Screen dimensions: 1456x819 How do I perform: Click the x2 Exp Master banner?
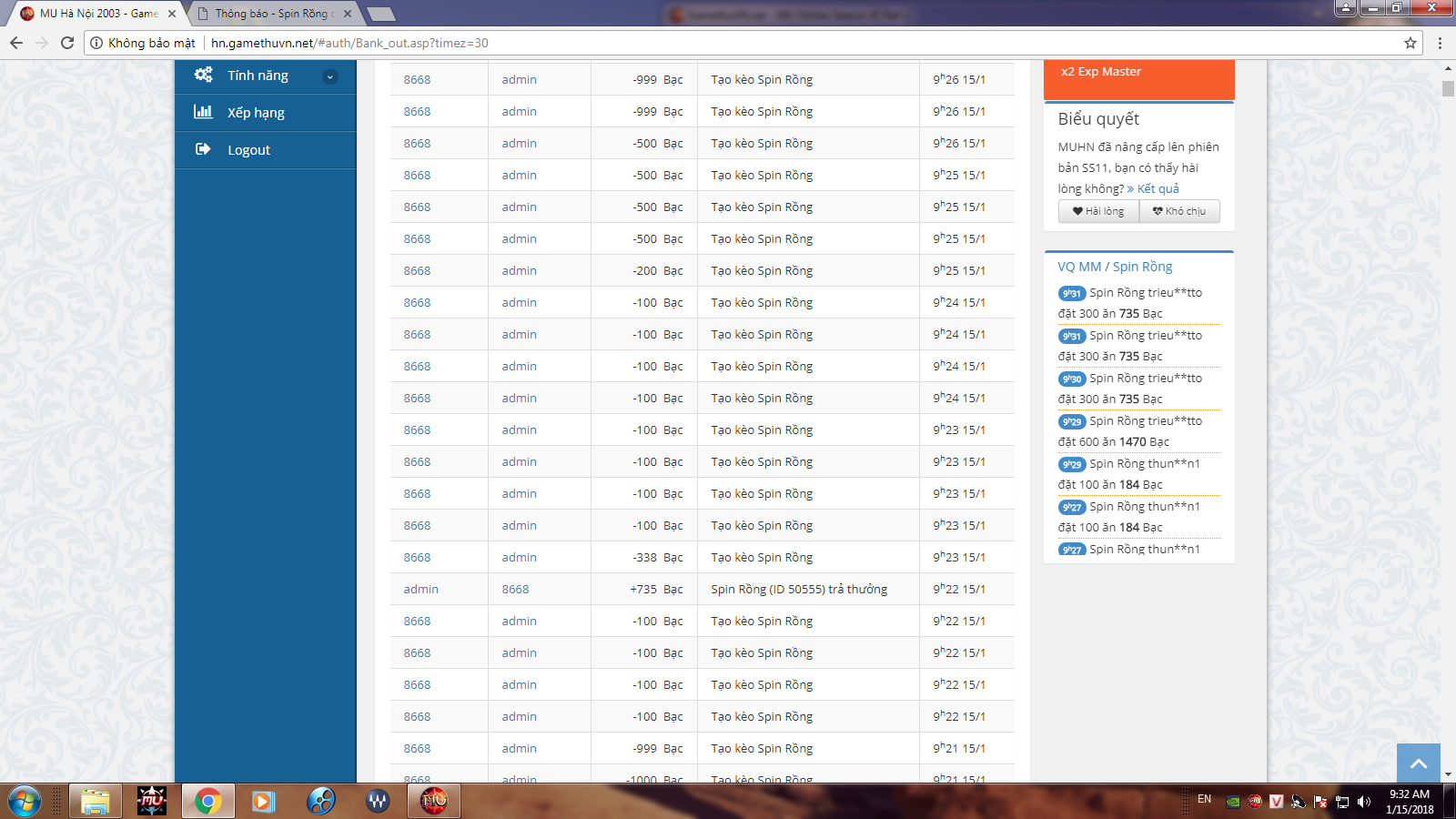pyautogui.click(x=1139, y=79)
